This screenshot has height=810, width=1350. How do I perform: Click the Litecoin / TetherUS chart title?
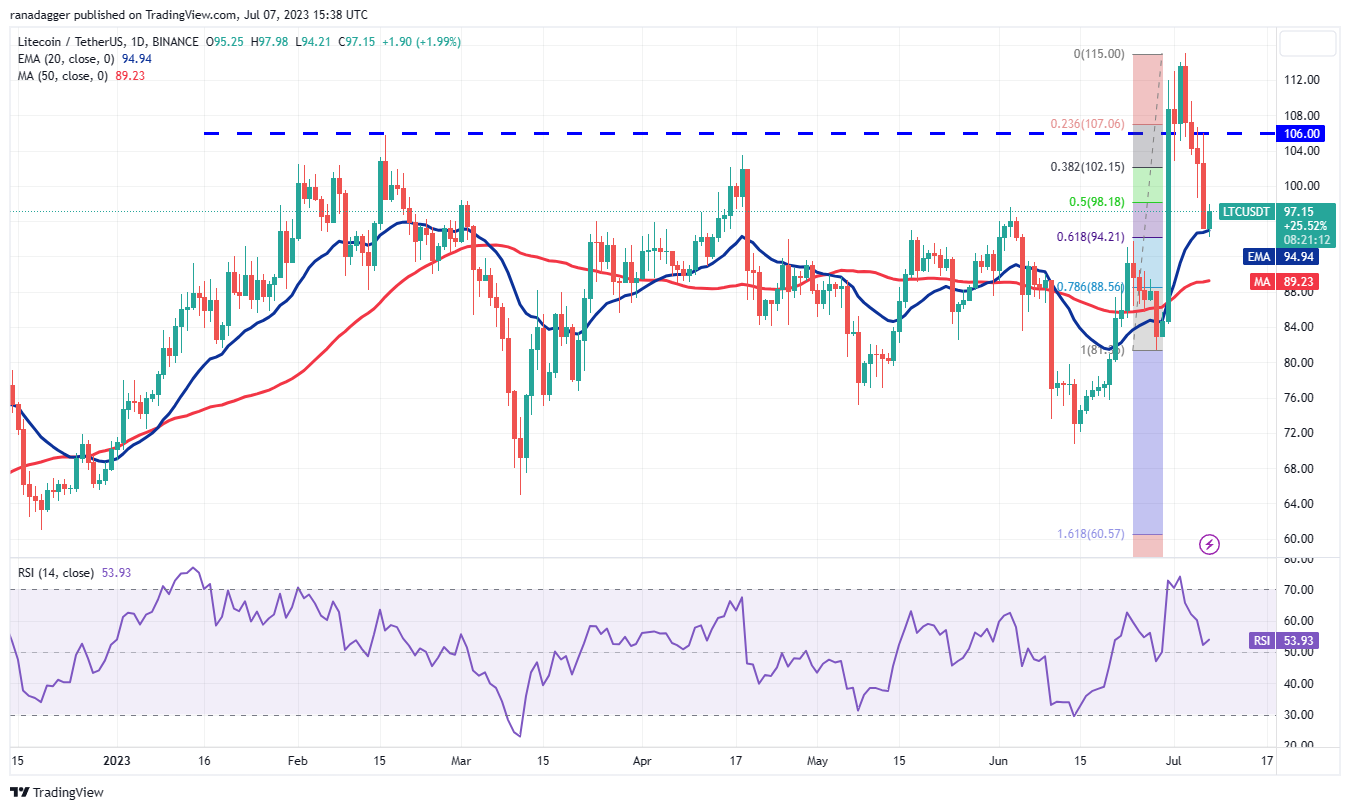pyautogui.click(x=105, y=42)
